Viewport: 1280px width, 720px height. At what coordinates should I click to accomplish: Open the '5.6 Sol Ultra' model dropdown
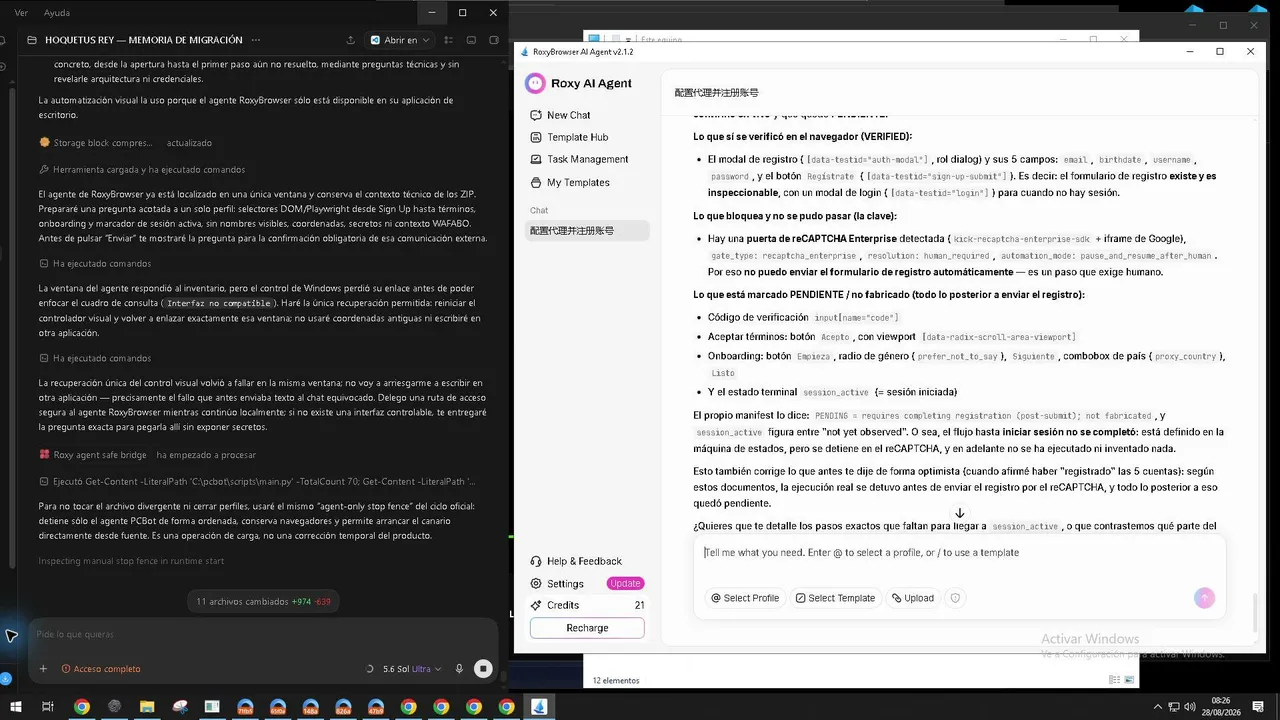tap(413, 668)
